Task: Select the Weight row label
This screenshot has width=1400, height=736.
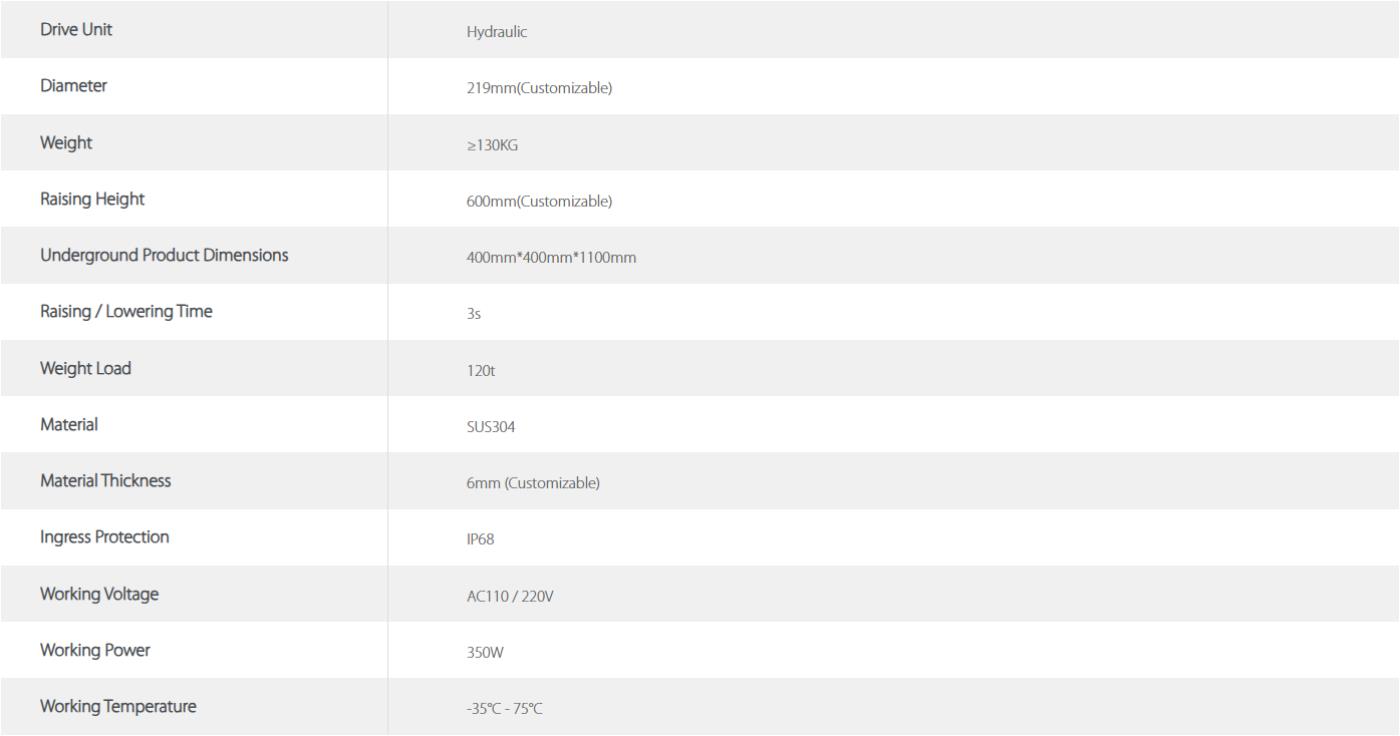Action: coord(66,143)
